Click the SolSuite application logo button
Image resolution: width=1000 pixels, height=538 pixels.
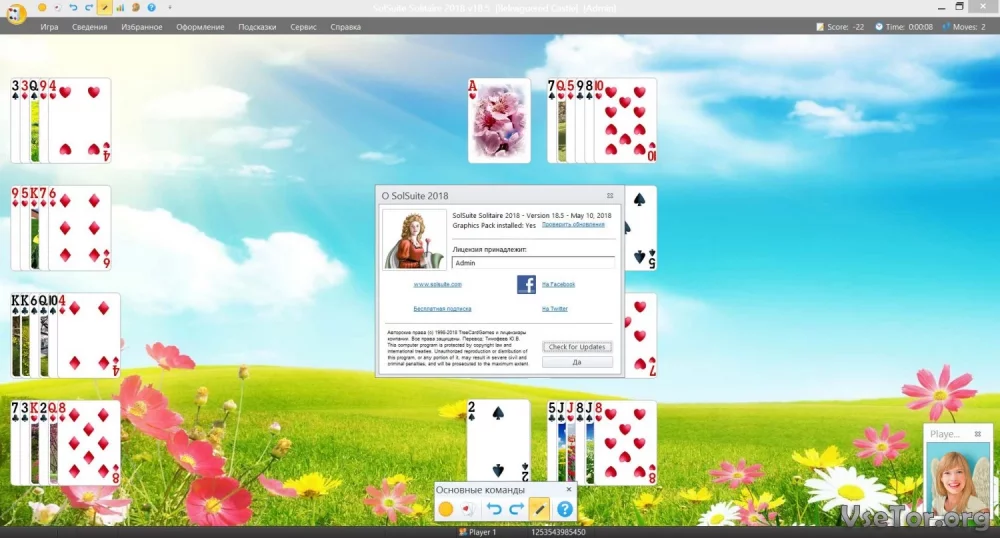pos(14,14)
